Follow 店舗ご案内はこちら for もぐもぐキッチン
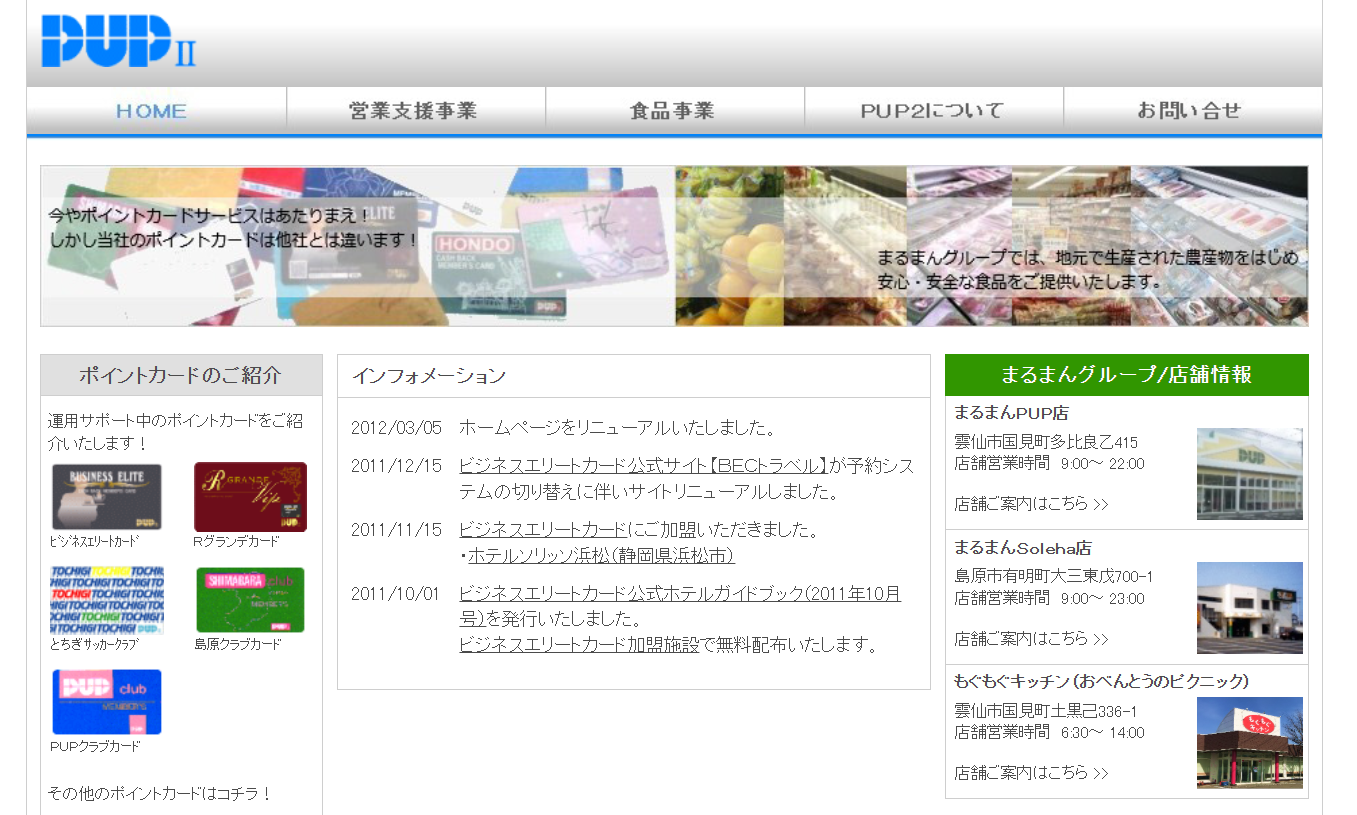The image size is (1357, 815). coord(1031,772)
